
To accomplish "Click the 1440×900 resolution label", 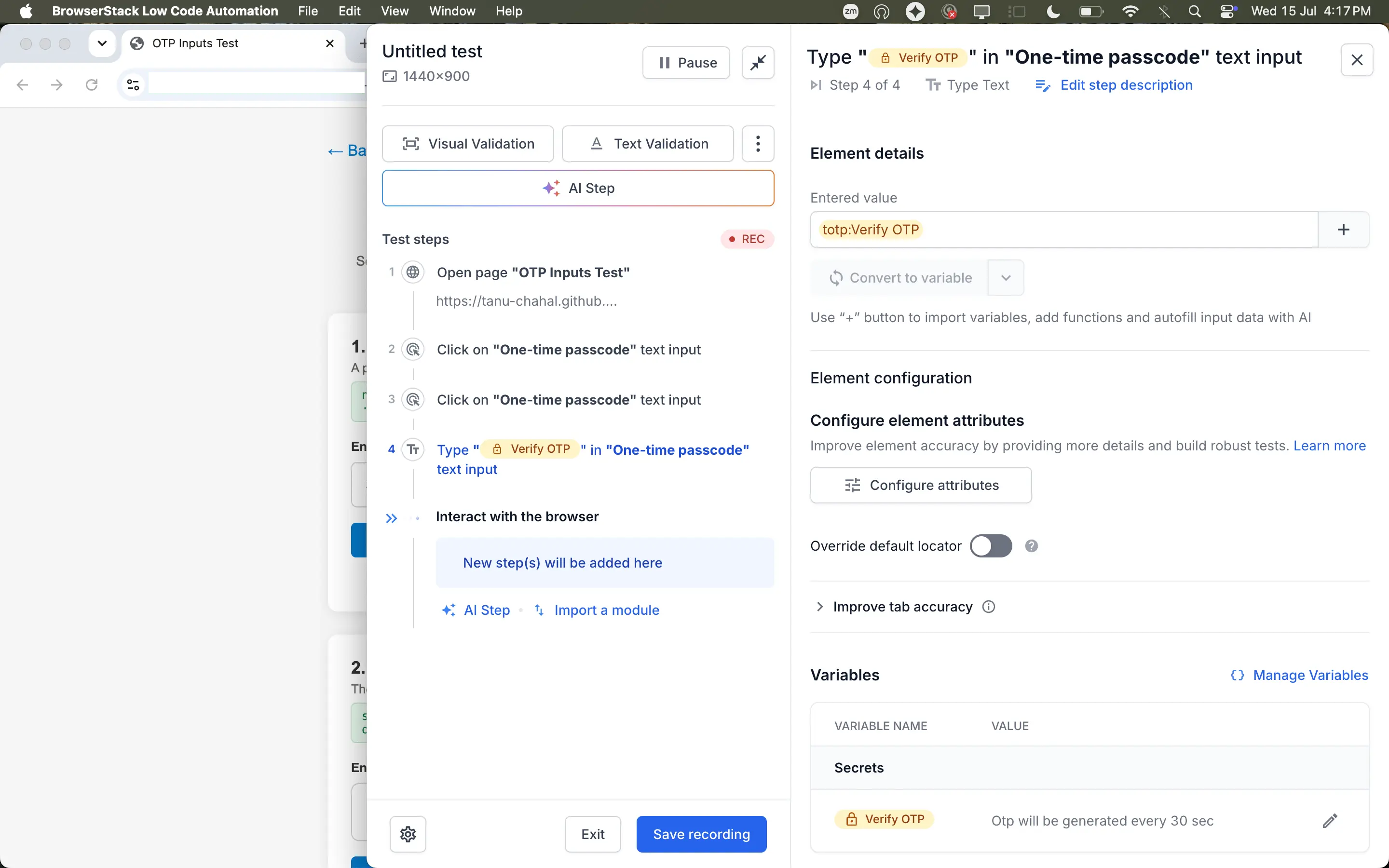I will tap(426, 76).
